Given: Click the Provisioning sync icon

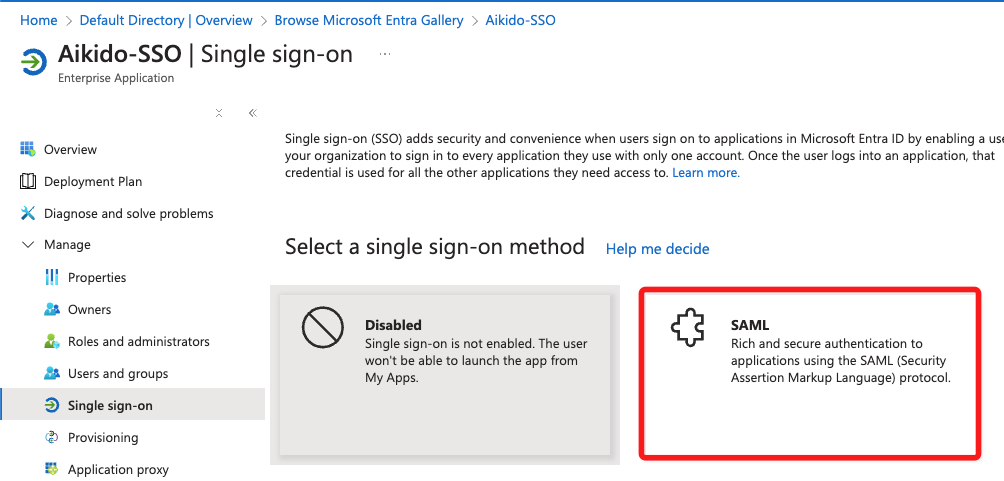Looking at the screenshot, I should [x=52, y=437].
